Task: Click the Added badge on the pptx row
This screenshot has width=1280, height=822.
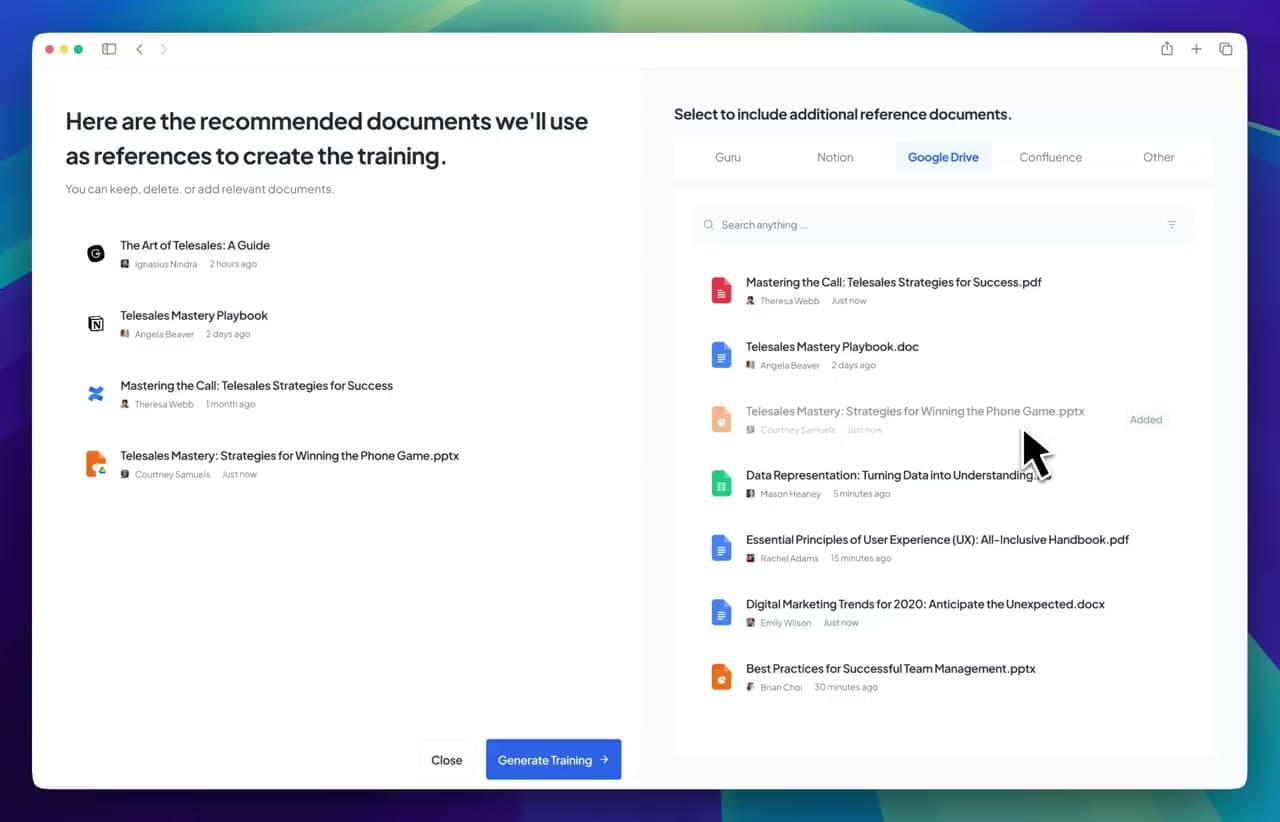Action: point(1146,420)
